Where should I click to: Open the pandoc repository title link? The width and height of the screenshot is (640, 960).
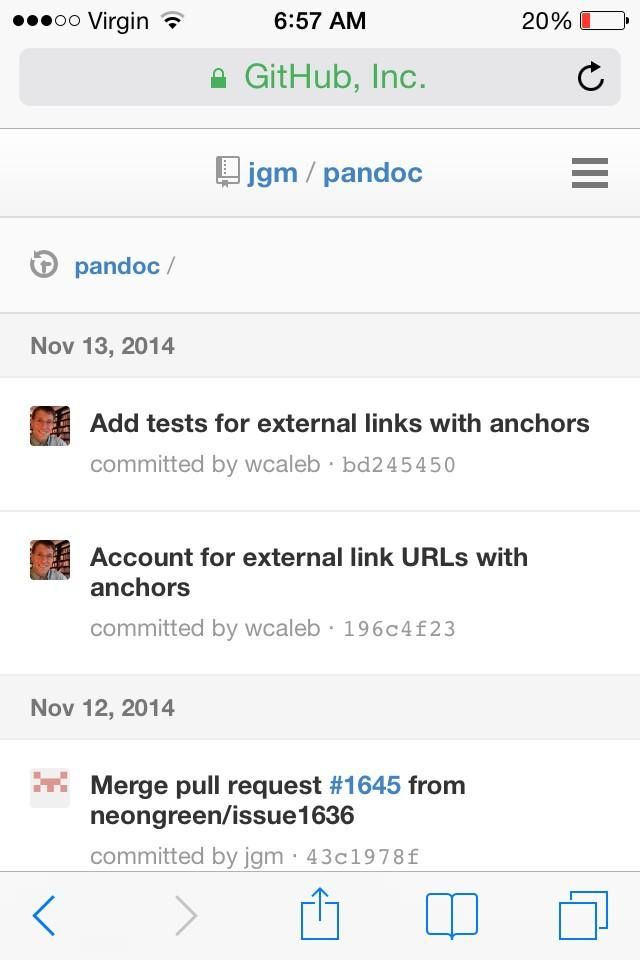(373, 172)
